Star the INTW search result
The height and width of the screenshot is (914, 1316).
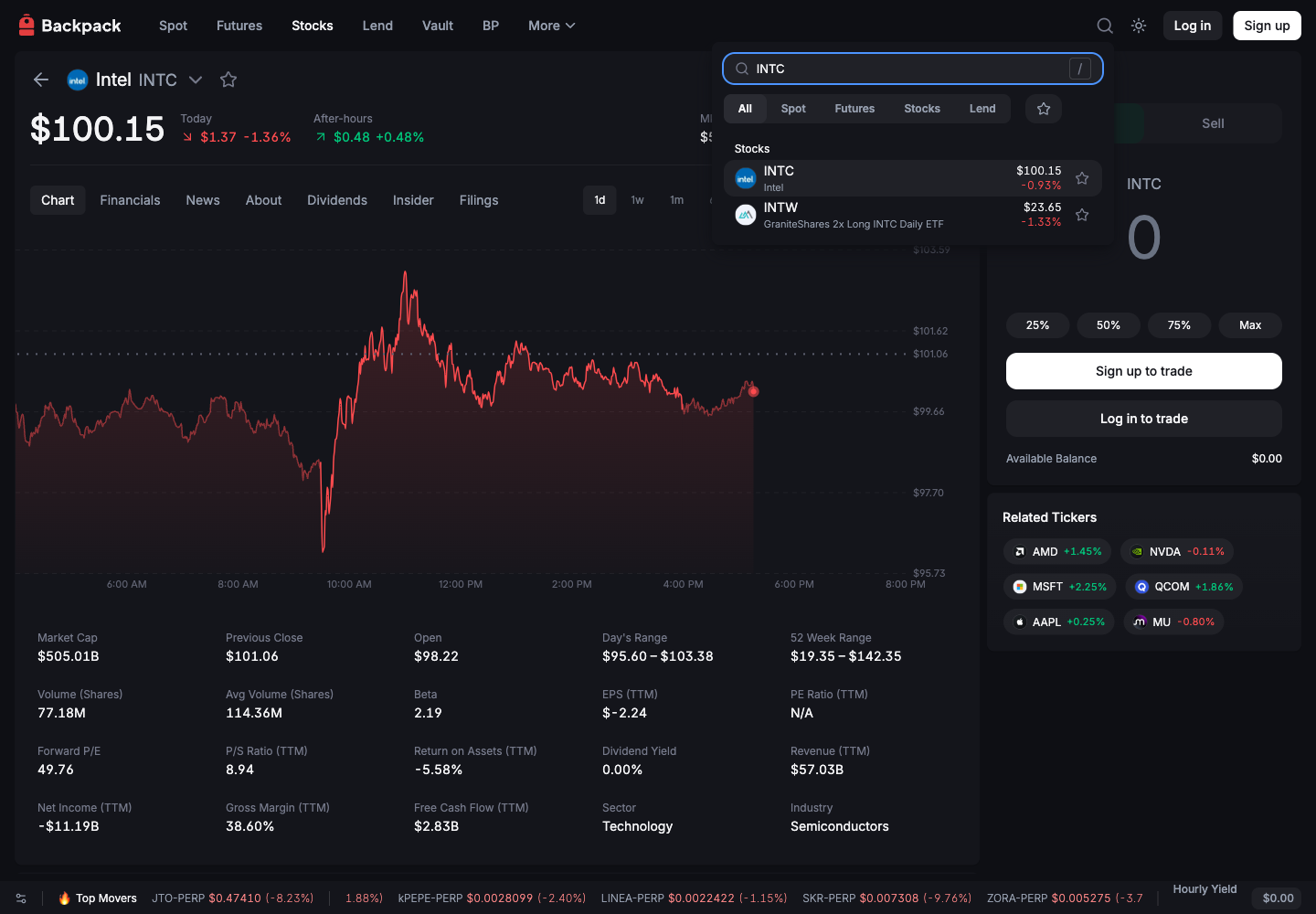pos(1082,215)
